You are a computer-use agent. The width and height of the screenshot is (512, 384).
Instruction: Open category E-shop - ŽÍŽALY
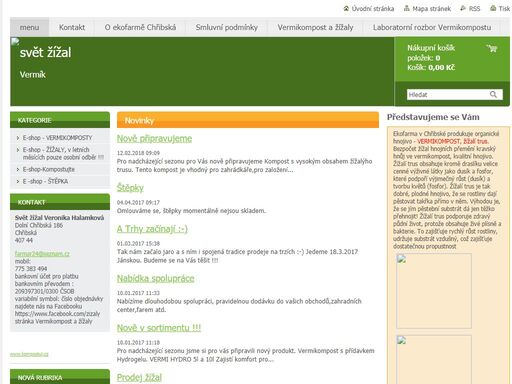[63, 153]
